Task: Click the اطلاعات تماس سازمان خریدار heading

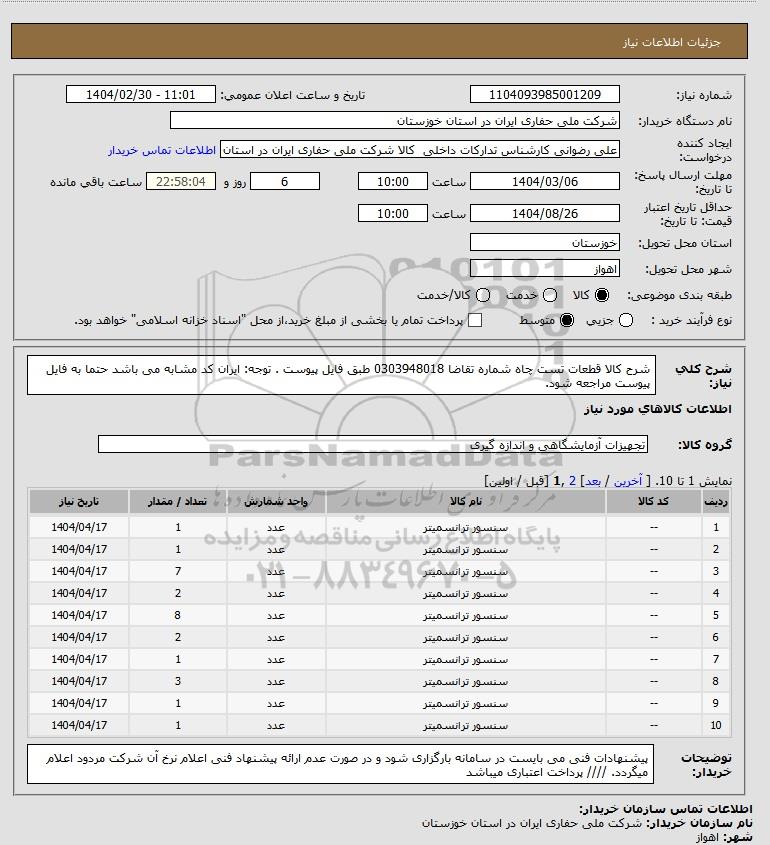Action: 666,809
